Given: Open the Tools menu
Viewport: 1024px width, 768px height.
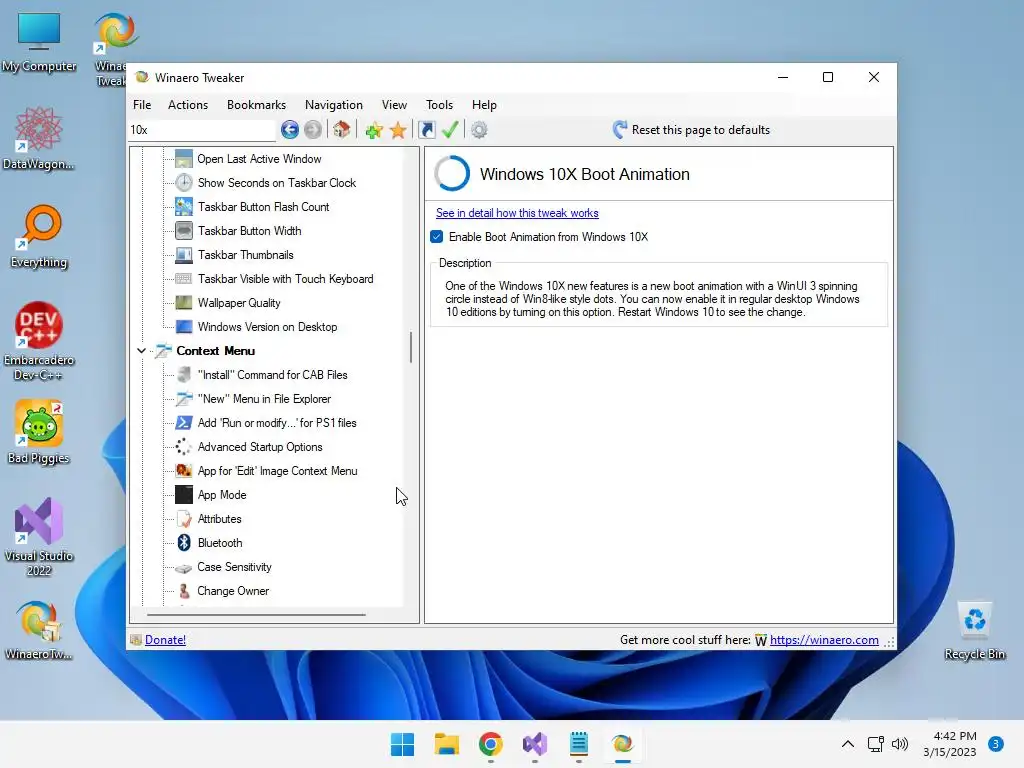Looking at the screenshot, I should [440, 104].
